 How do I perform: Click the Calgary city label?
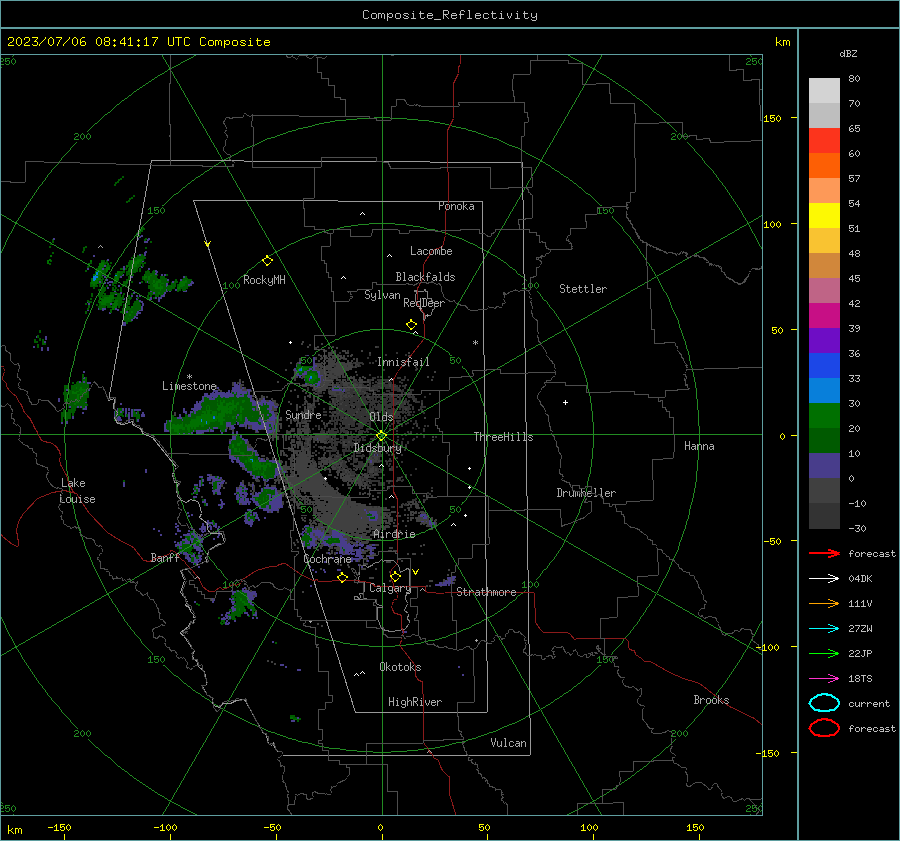390,588
